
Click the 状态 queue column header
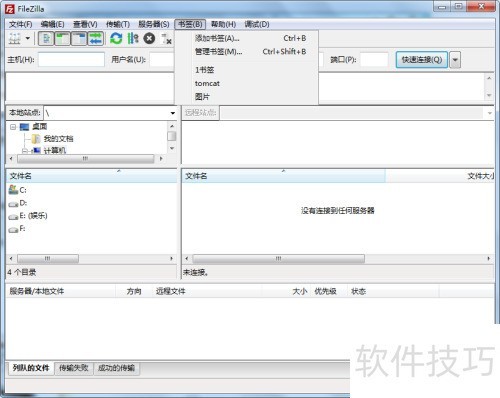[393, 291]
